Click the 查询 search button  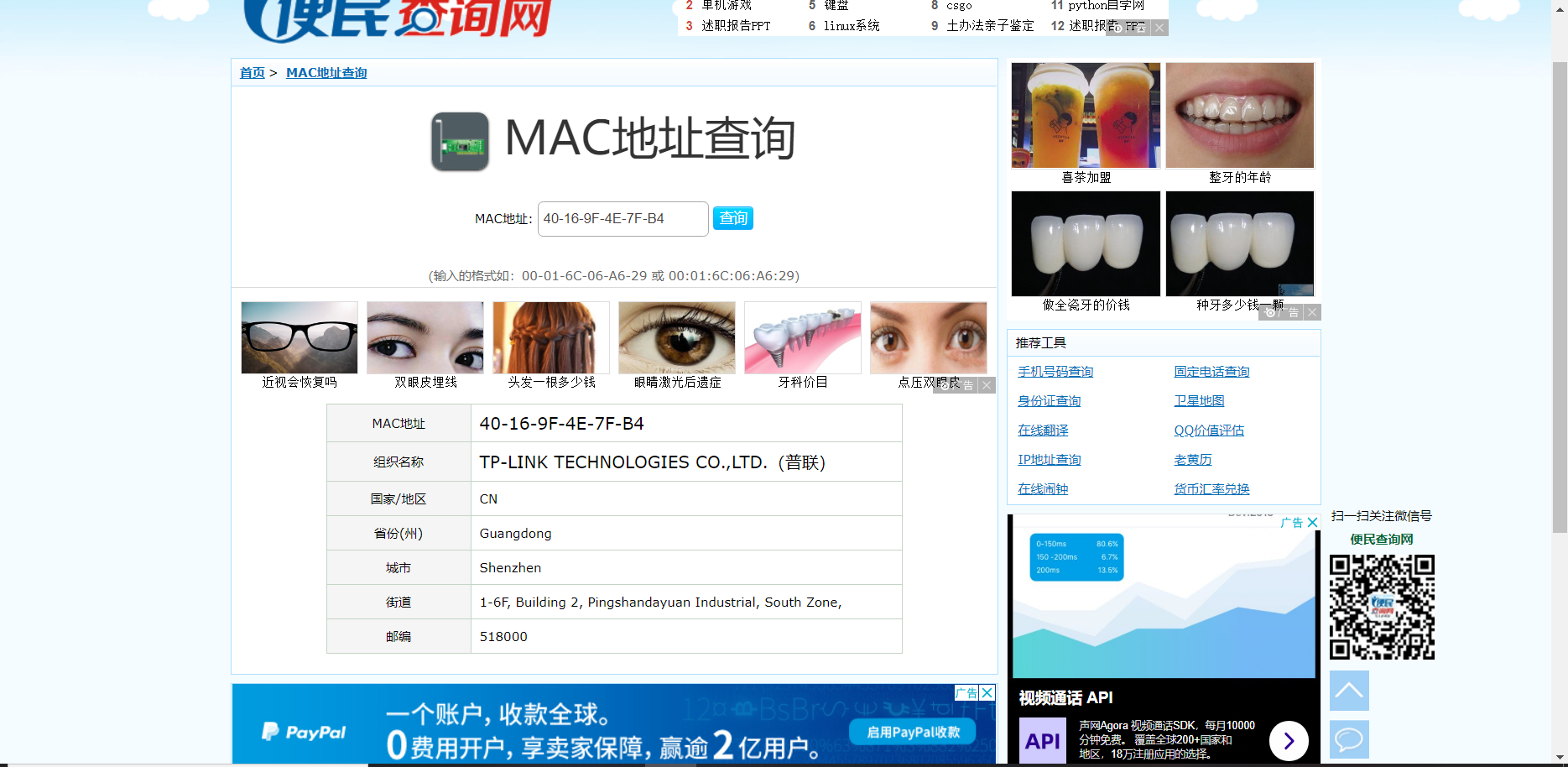[x=733, y=218]
